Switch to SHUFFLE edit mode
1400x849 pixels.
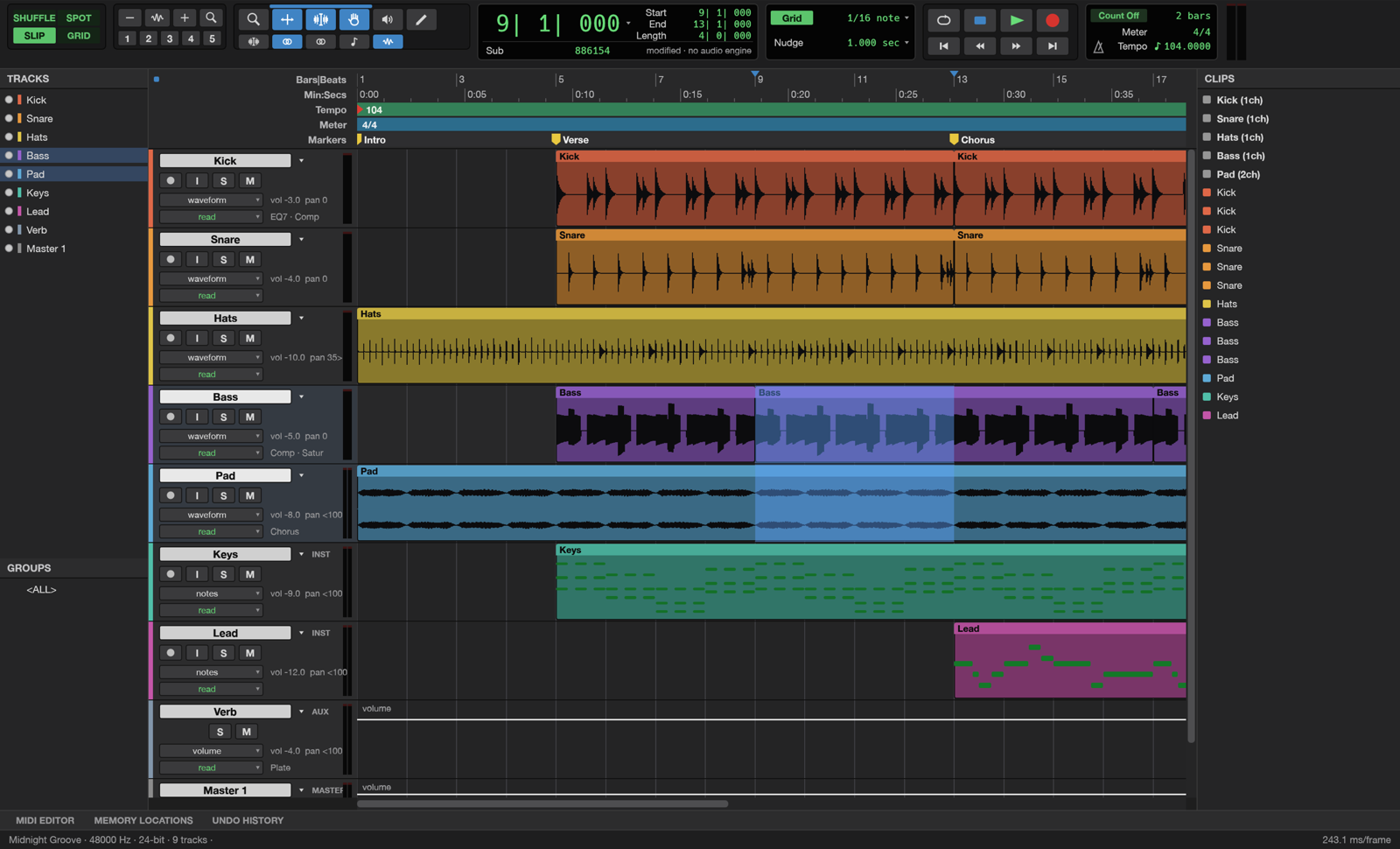point(34,18)
